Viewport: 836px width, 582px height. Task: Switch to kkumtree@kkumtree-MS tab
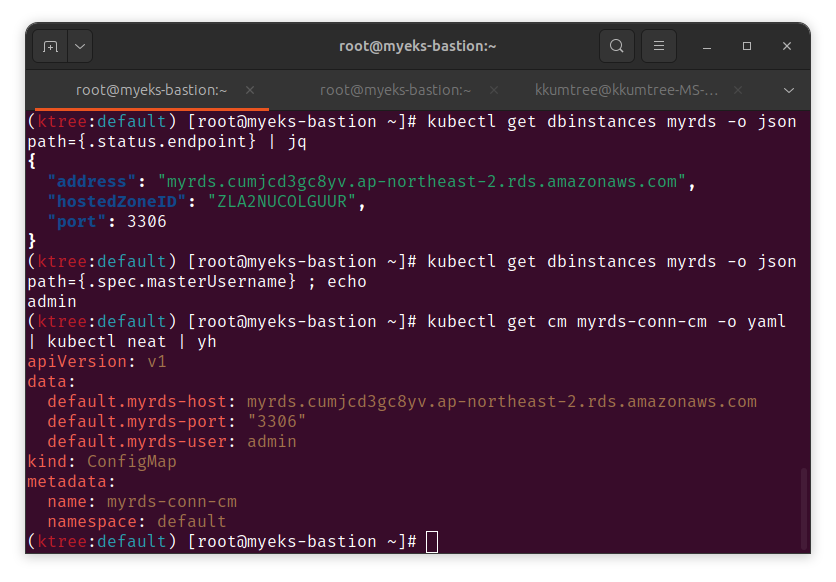626,90
